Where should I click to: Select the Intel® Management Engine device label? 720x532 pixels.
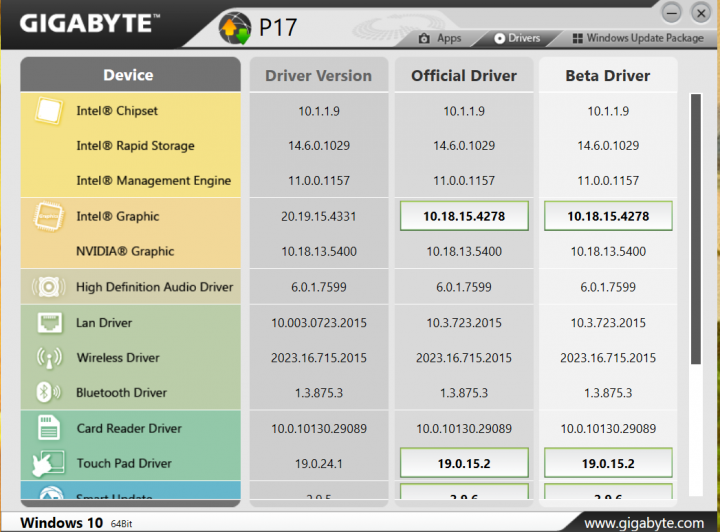(x=153, y=180)
